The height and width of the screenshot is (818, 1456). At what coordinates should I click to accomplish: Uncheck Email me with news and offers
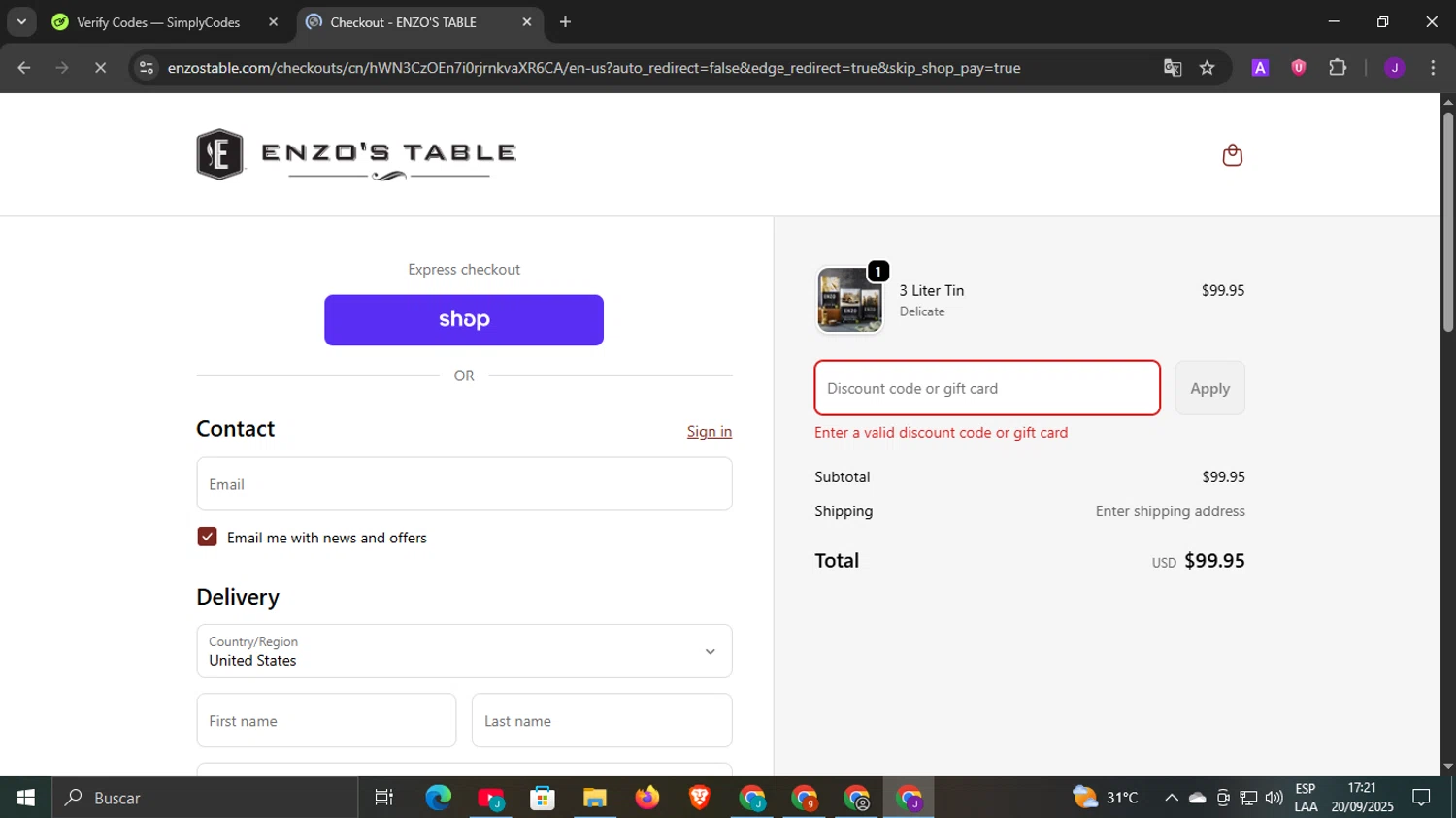207,537
